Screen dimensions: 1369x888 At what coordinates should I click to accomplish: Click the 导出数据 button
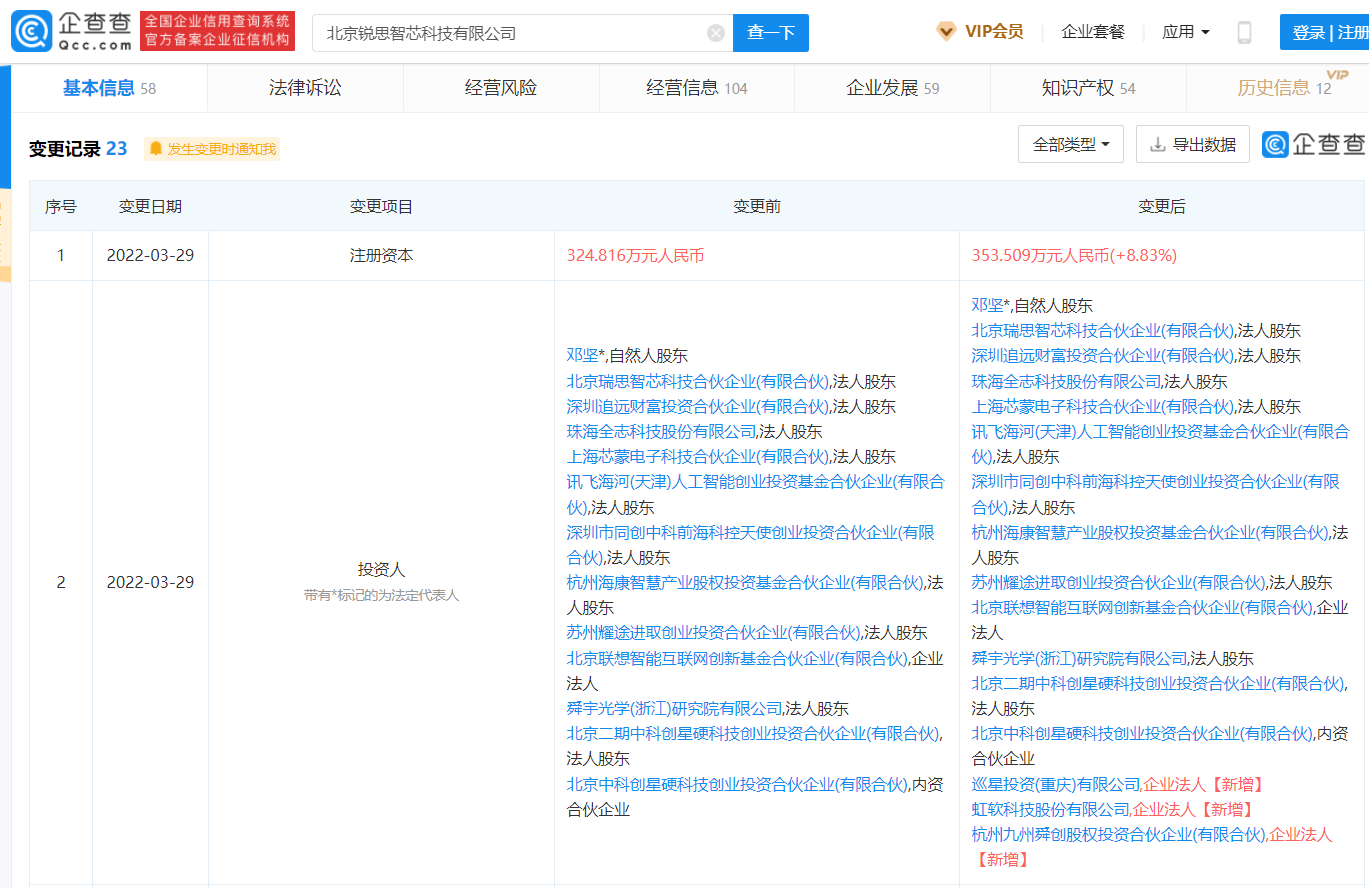pyautogui.click(x=1193, y=145)
